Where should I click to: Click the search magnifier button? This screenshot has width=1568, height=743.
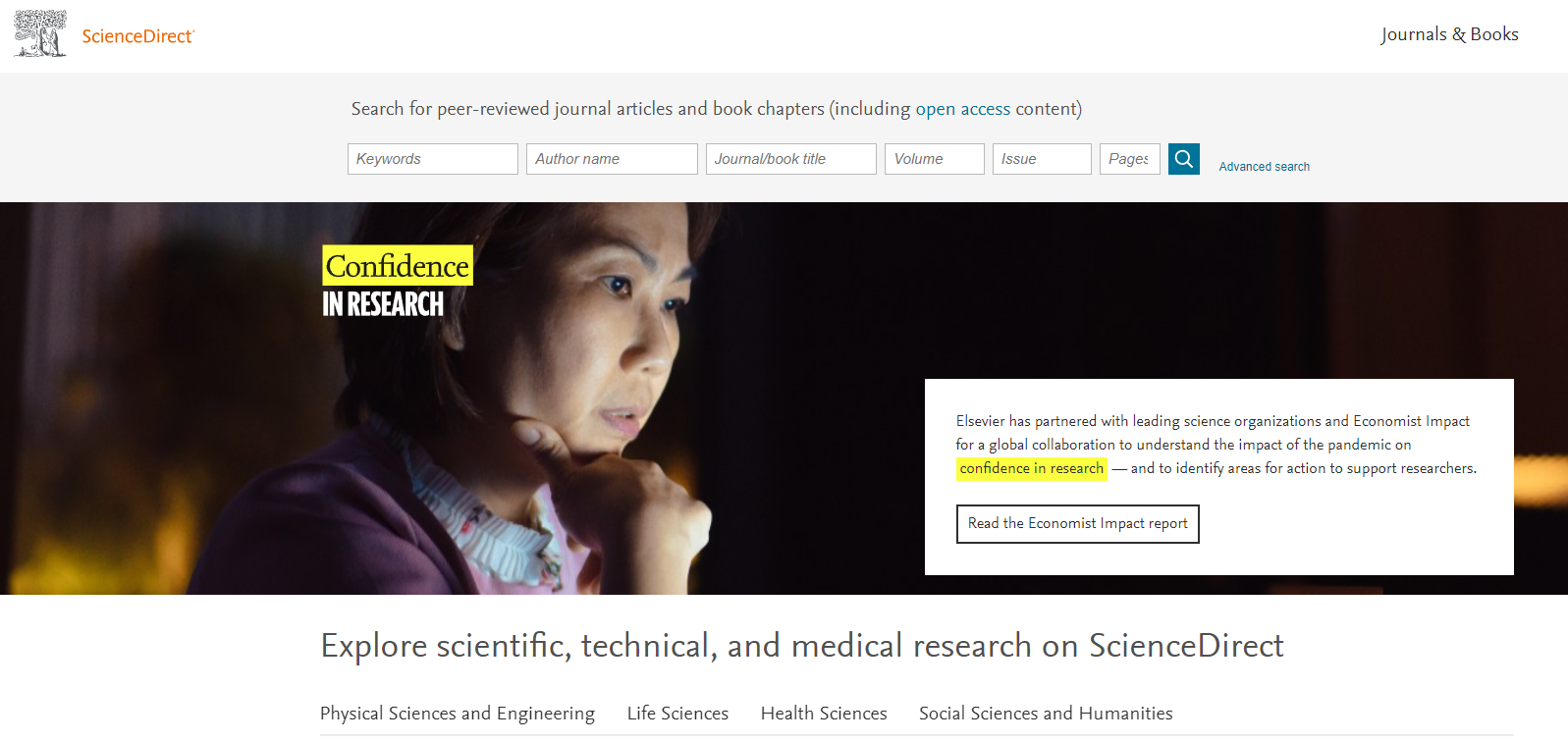(x=1184, y=159)
